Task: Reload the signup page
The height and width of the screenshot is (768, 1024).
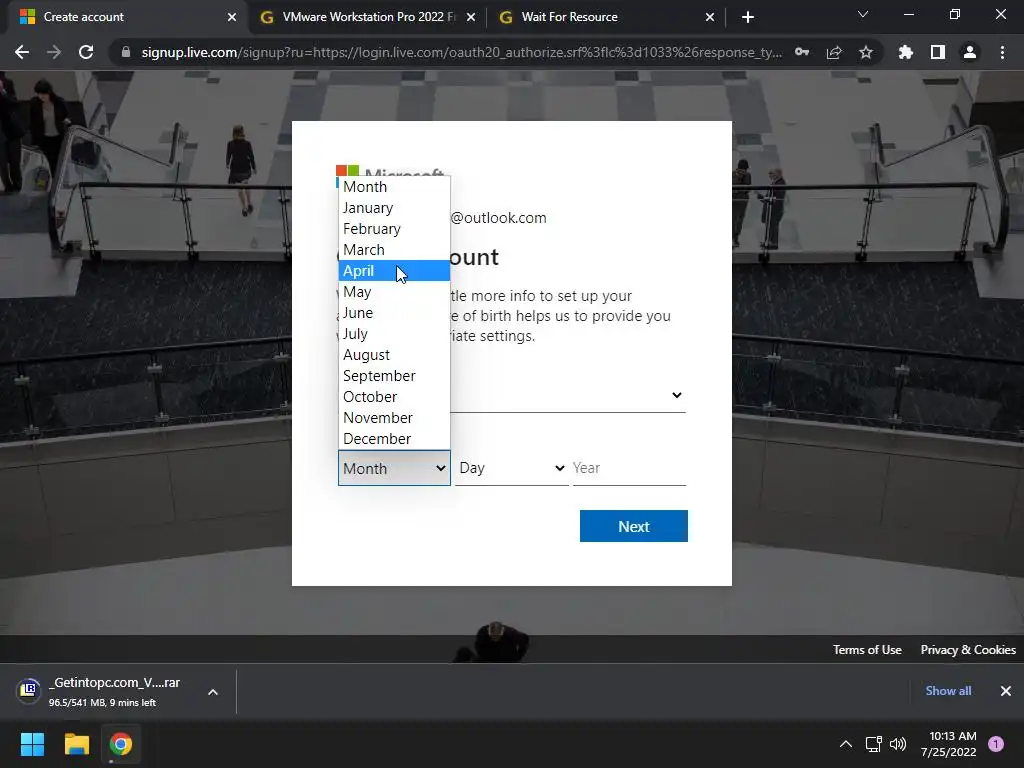Action: click(x=86, y=52)
